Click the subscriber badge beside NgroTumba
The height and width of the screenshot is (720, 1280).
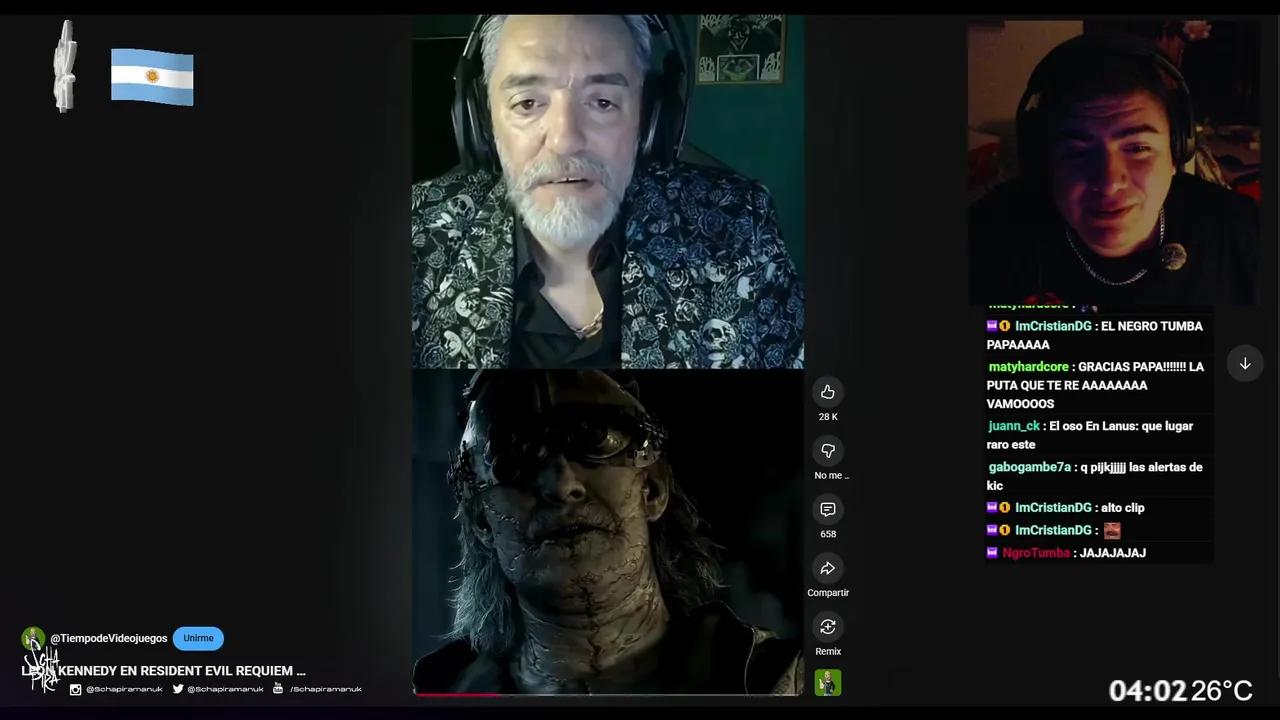click(x=992, y=553)
